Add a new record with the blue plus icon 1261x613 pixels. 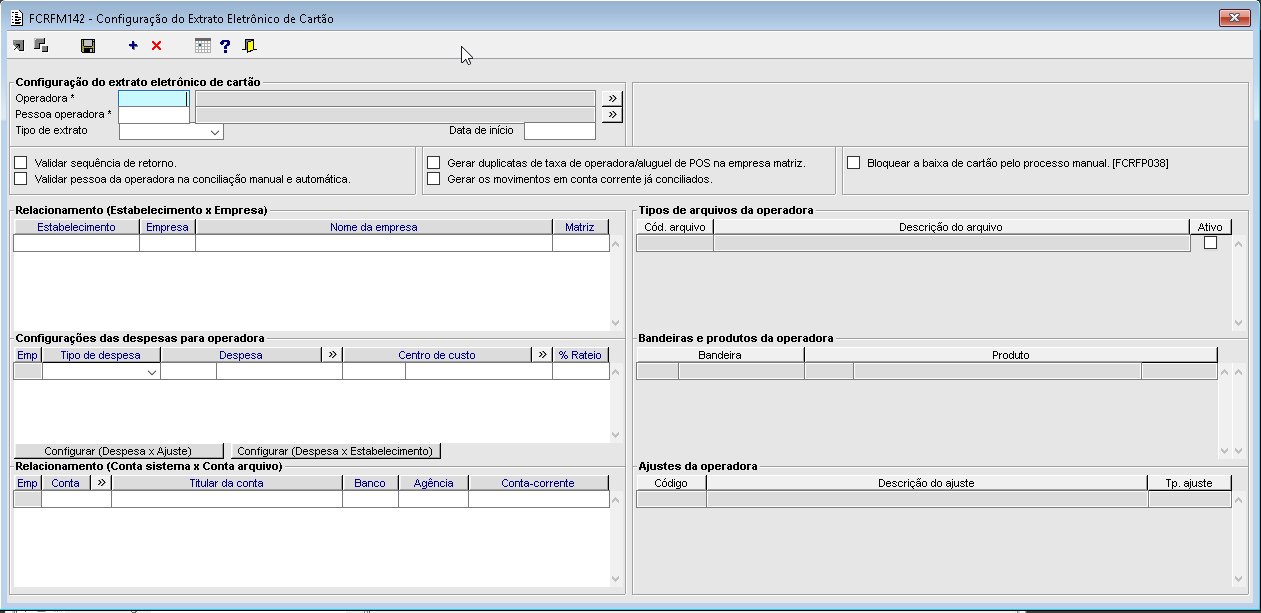[x=133, y=45]
